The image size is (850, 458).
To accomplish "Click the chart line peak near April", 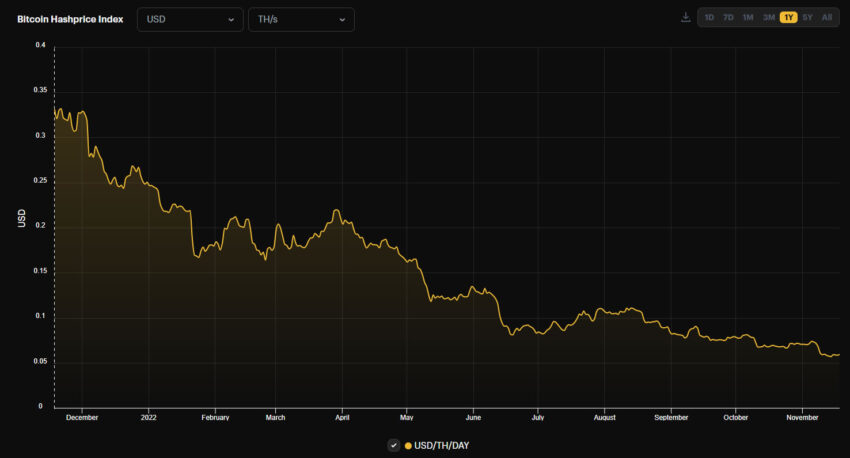I will tap(337, 210).
